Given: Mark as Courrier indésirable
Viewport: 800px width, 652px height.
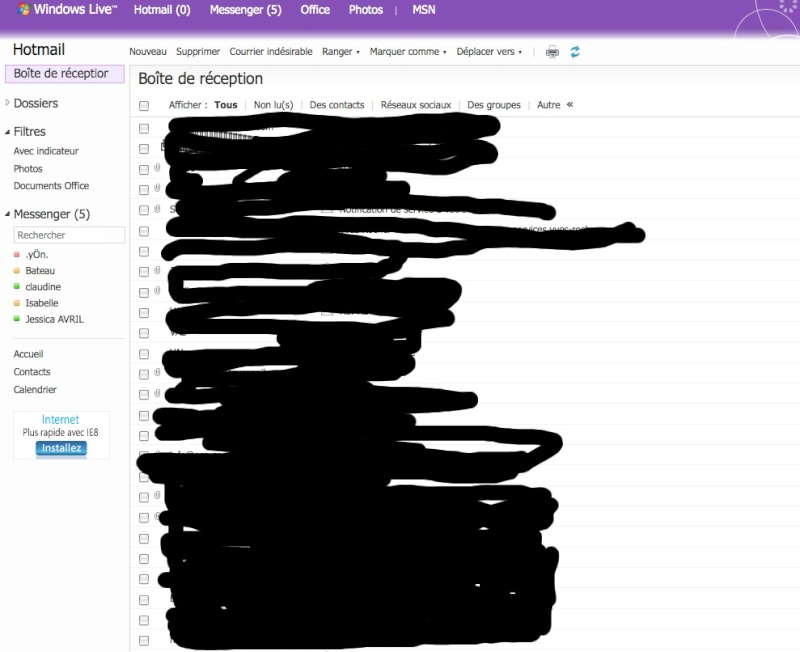Looking at the screenshot, I should pos(270,52).
